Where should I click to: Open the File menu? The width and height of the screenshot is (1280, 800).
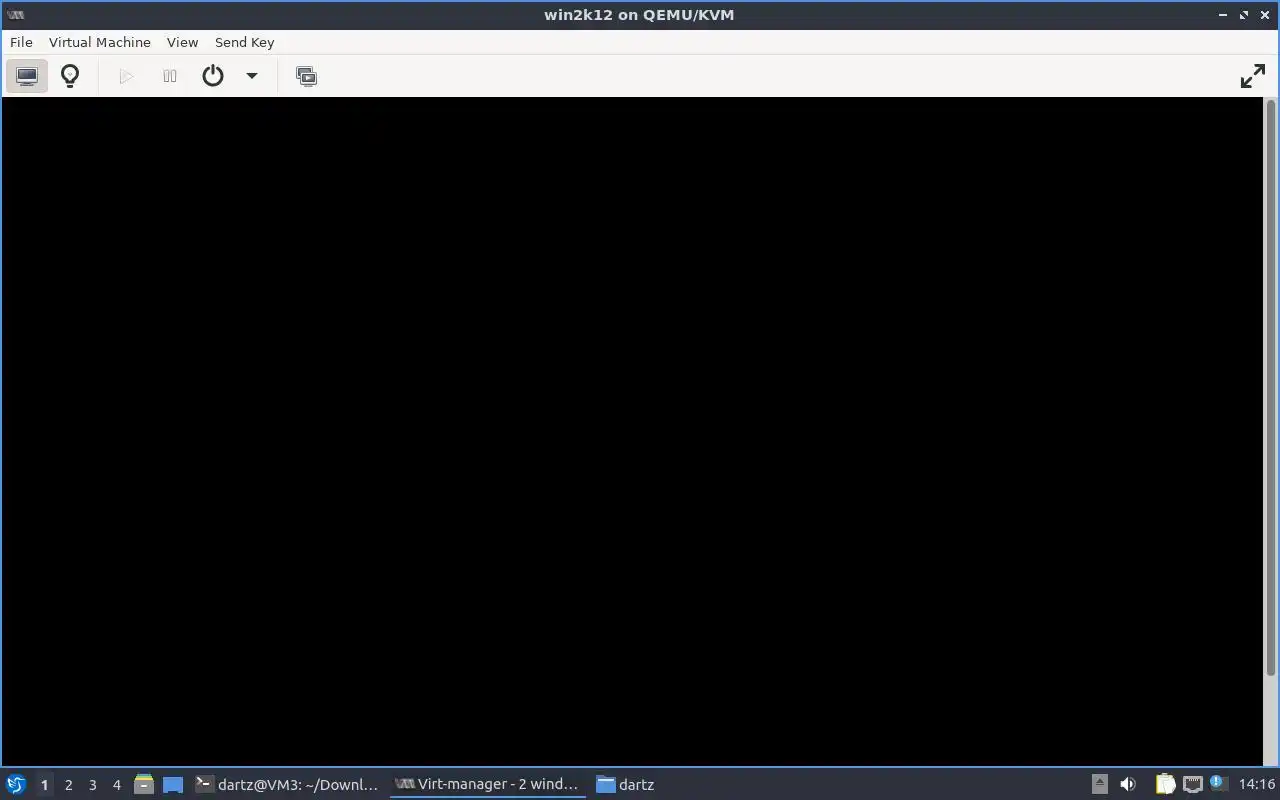[21, 42]
